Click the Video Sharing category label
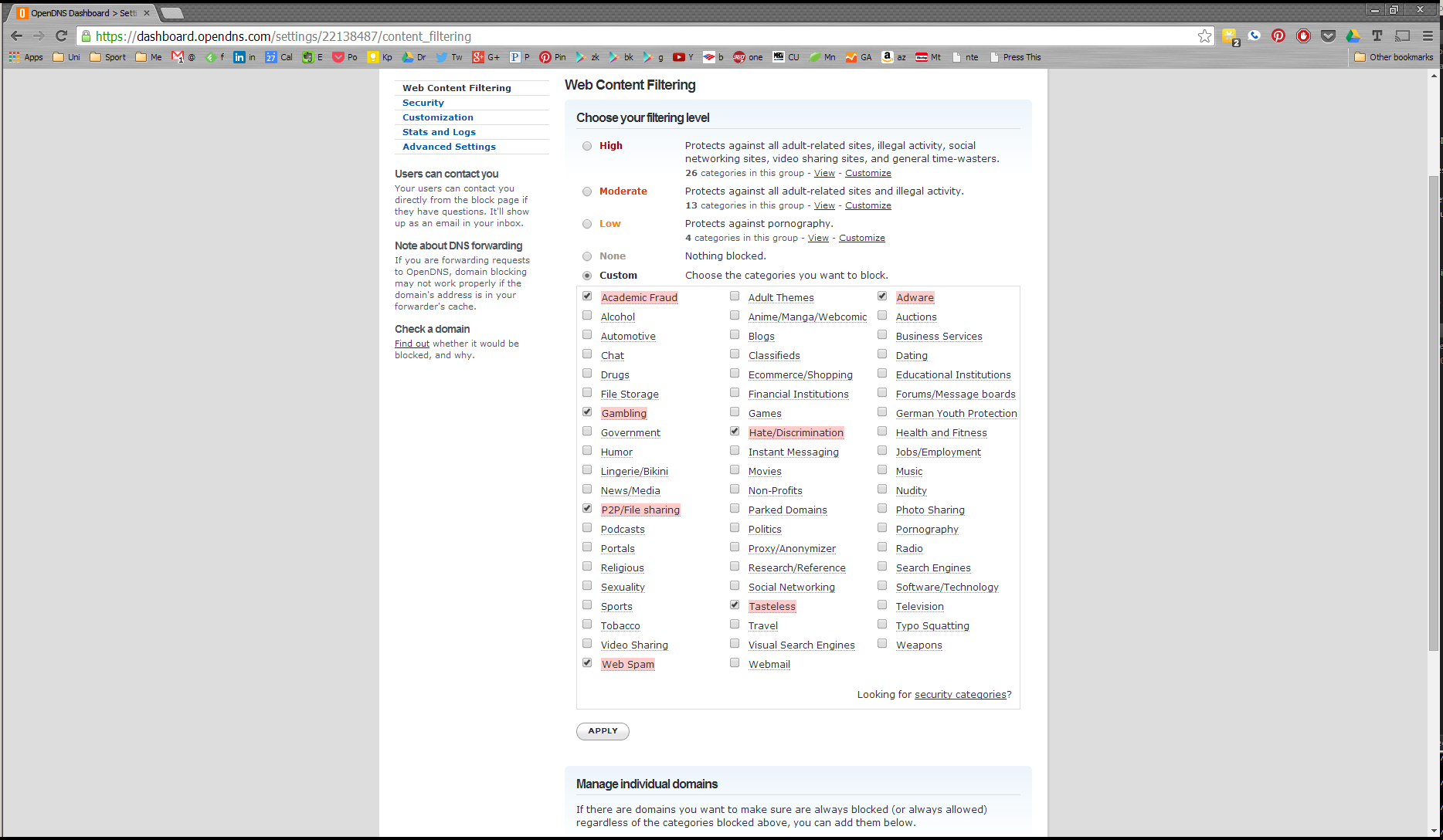This screenshot has height=840, width=1443. [x=634, y=645]
